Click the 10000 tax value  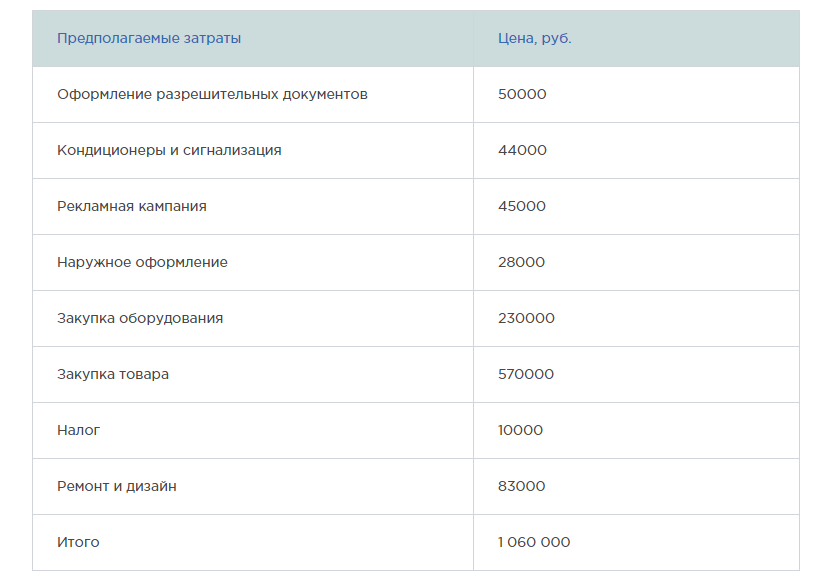click(520, 430)
